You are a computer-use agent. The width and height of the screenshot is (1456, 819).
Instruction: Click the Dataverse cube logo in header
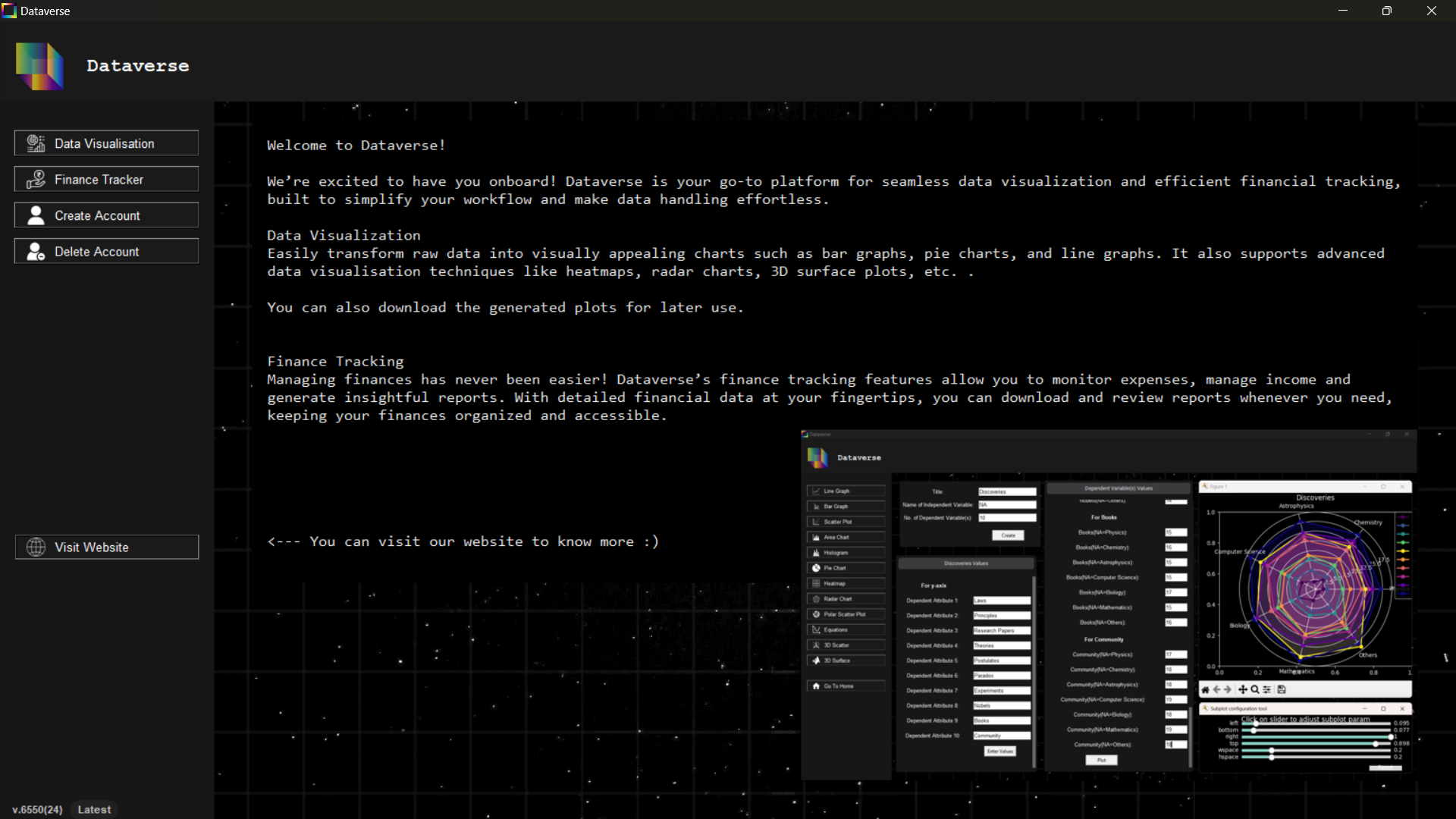(39, 67)
